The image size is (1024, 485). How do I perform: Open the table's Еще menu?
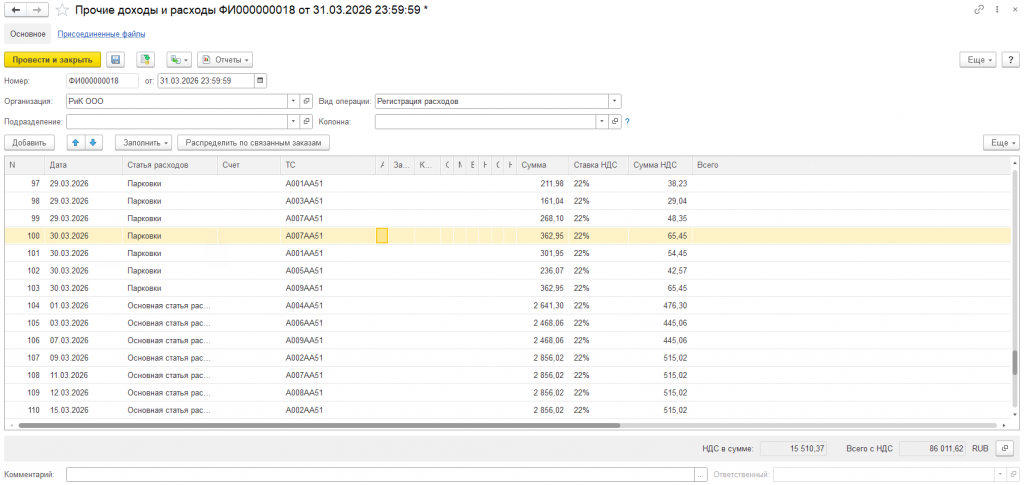1000,142
